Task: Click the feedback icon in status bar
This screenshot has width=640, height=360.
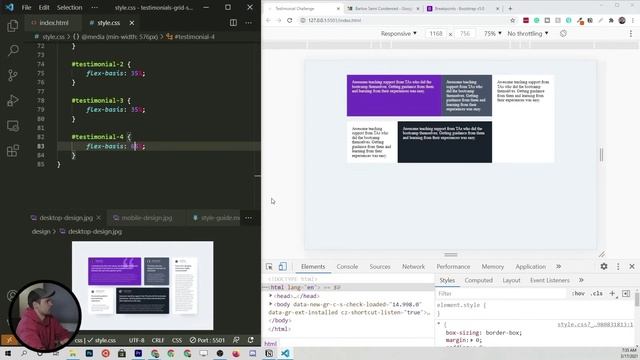Action: point(236,340)
